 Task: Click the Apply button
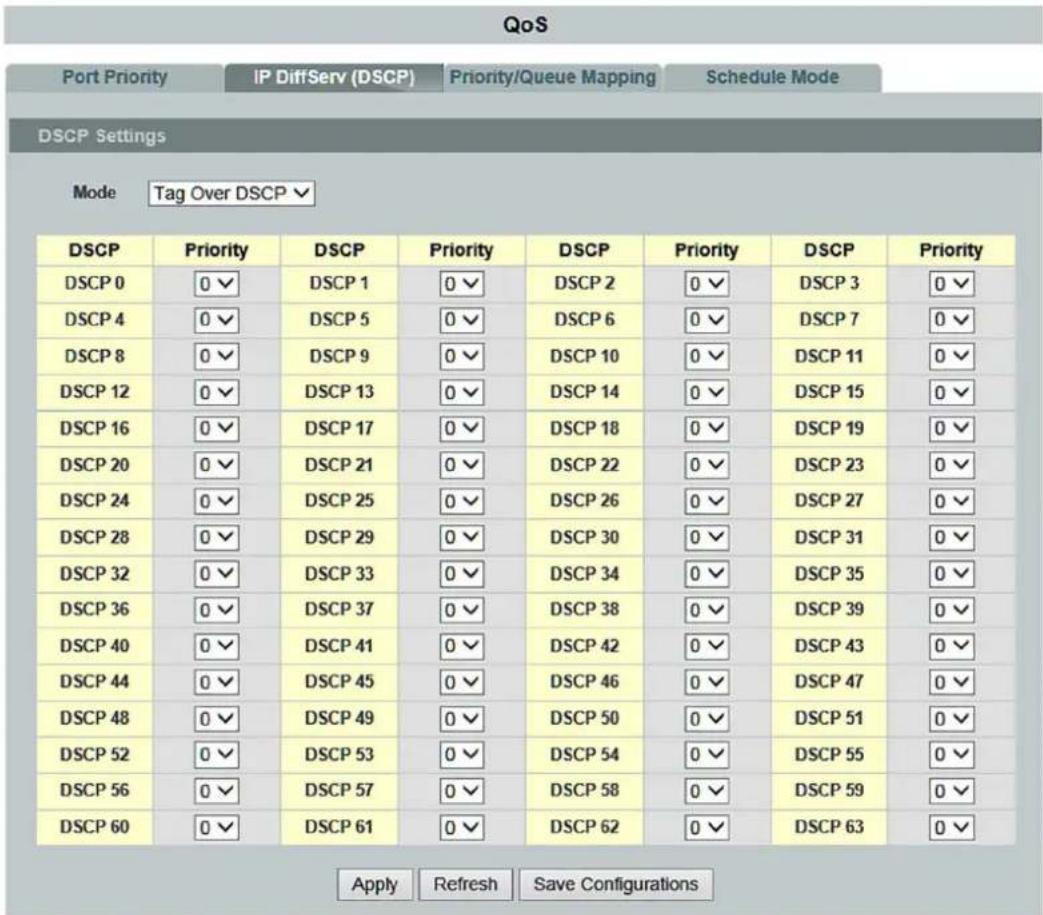[374, 884]
